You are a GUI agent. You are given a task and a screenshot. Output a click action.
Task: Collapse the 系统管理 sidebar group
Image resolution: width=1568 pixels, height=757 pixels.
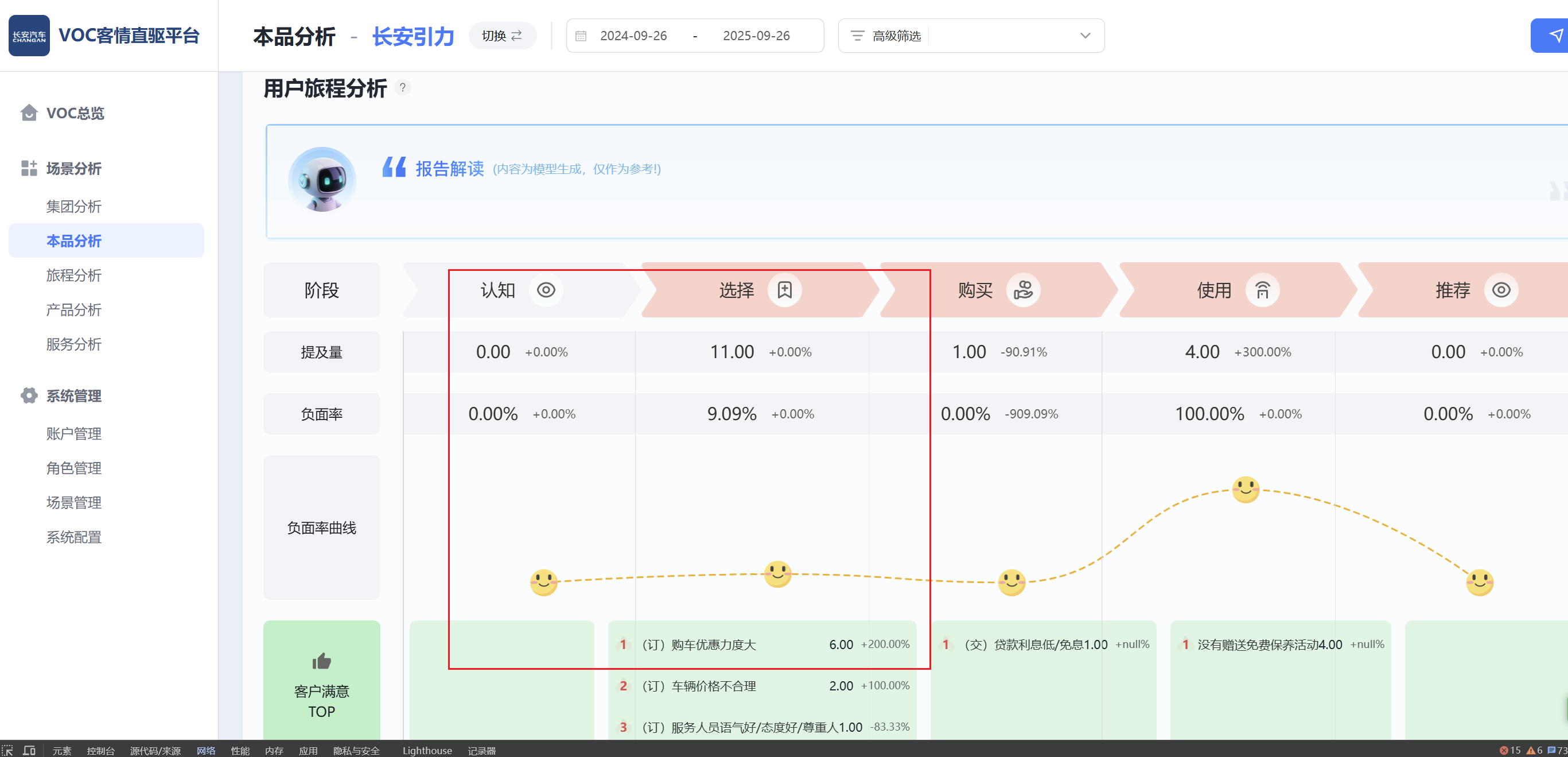point(73,396)
